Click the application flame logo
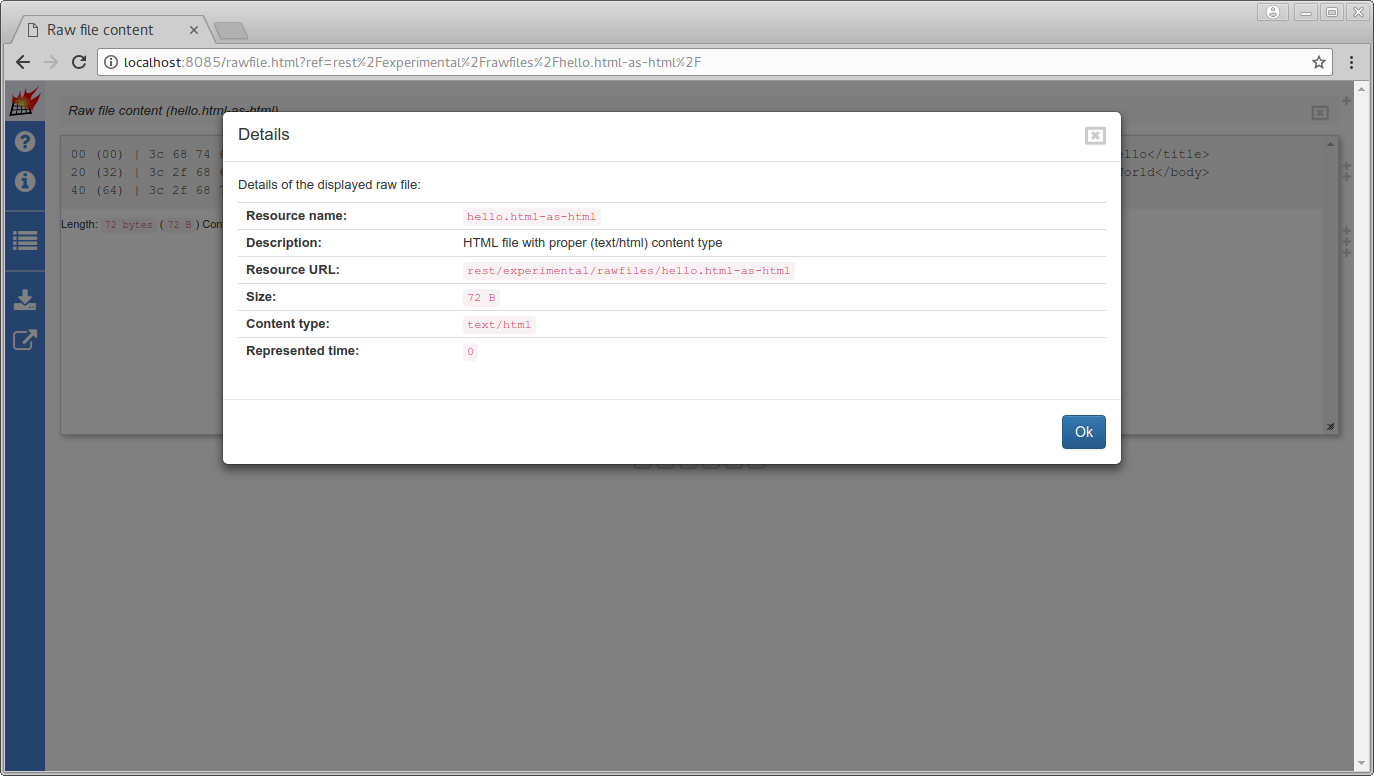 click(x=24, y=100)
